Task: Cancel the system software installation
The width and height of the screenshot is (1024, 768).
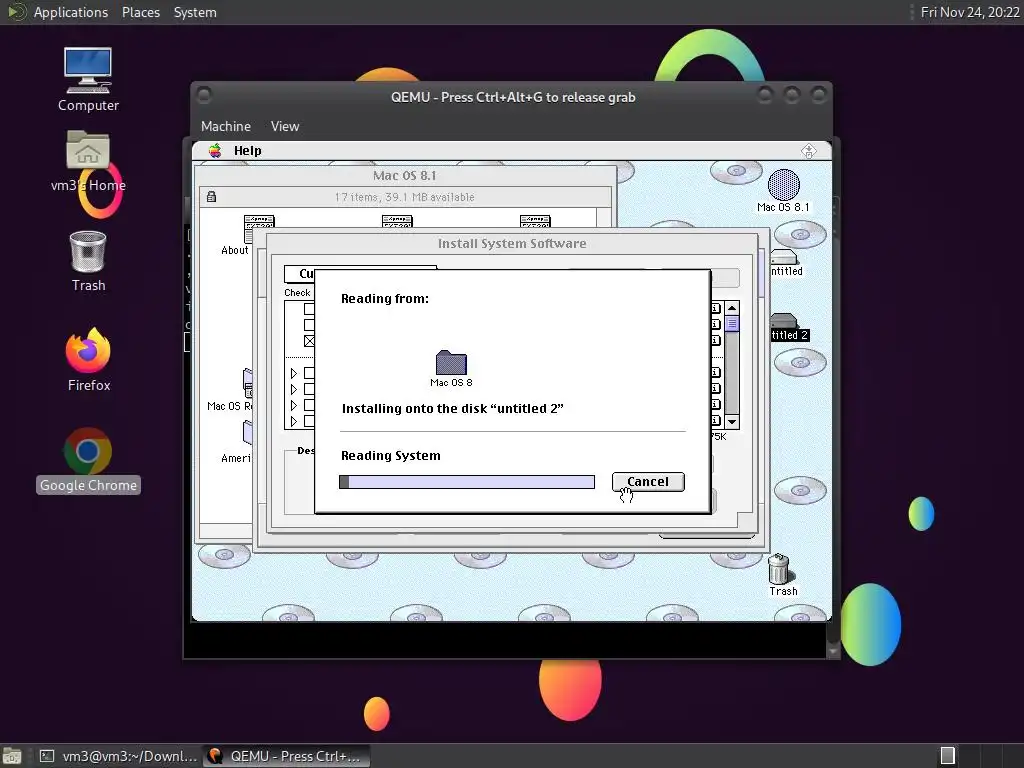Action: pyautogui.click(x=648, y=481)
